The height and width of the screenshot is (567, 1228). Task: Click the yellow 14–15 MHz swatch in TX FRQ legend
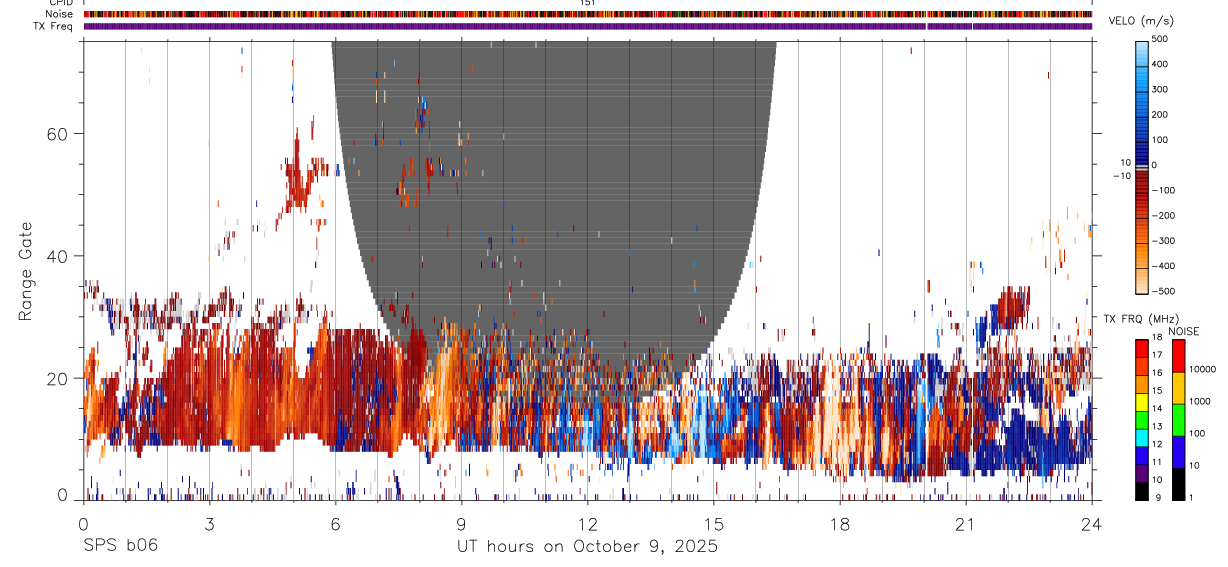click(1142, 402)
